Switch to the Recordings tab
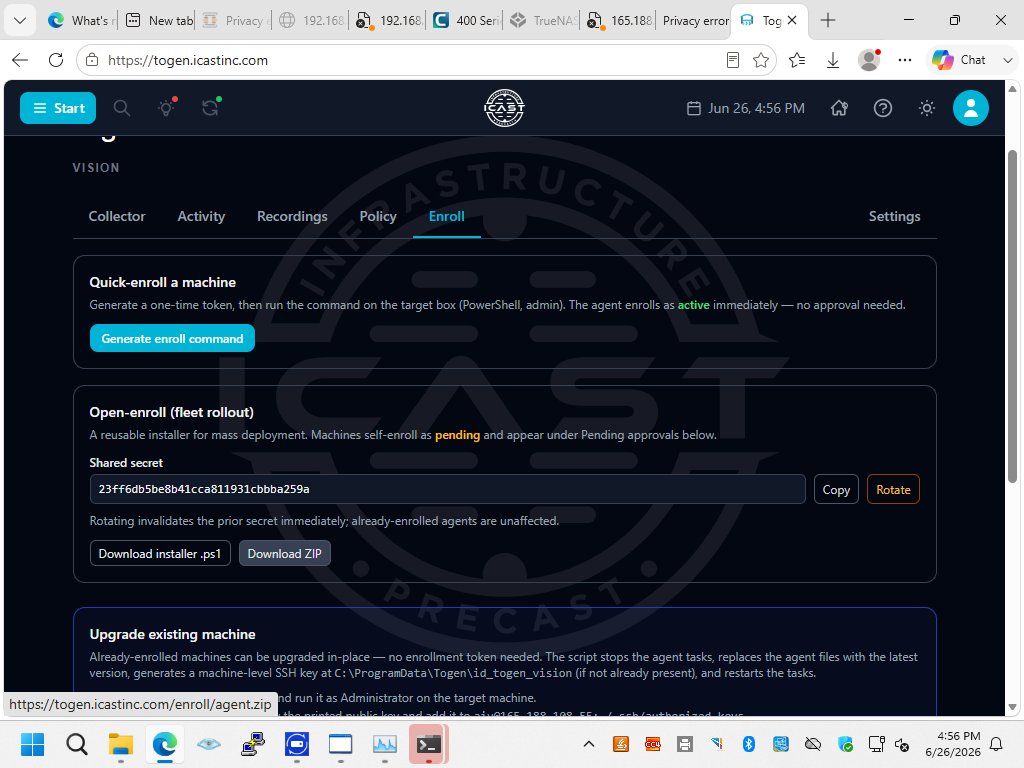Viewport: 1024px width, 768px height. [292, 216]
